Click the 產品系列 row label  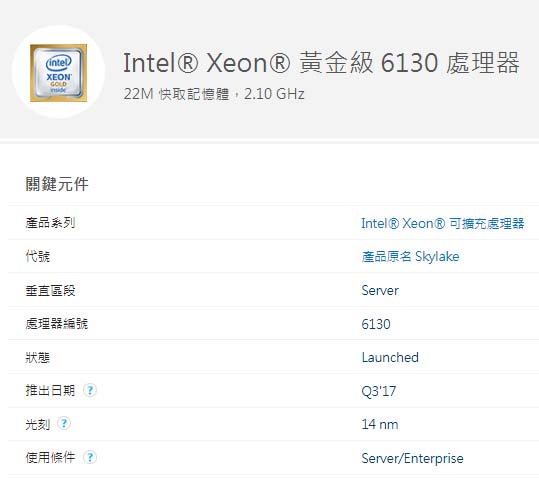click(x=50, y=223)
